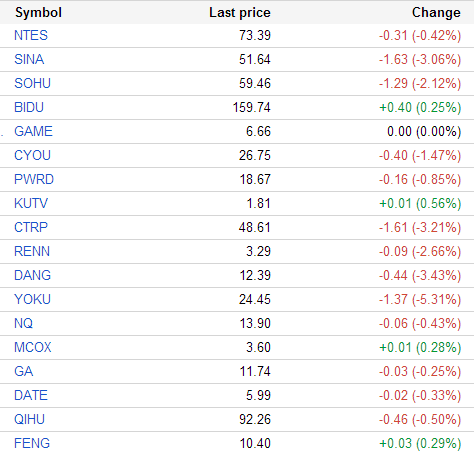Open the NQ stock symbol link
This screenshot has width=474, height=453.
23,323
